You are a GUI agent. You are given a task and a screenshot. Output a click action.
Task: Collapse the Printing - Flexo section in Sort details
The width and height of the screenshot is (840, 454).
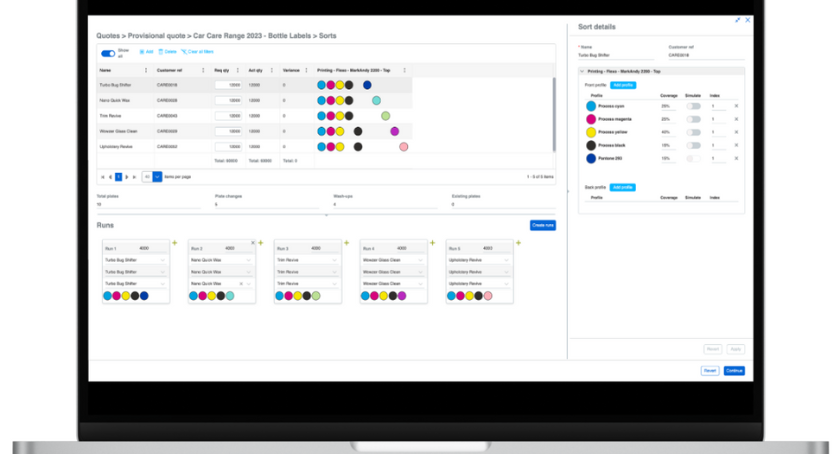click(x=582, y=71)
